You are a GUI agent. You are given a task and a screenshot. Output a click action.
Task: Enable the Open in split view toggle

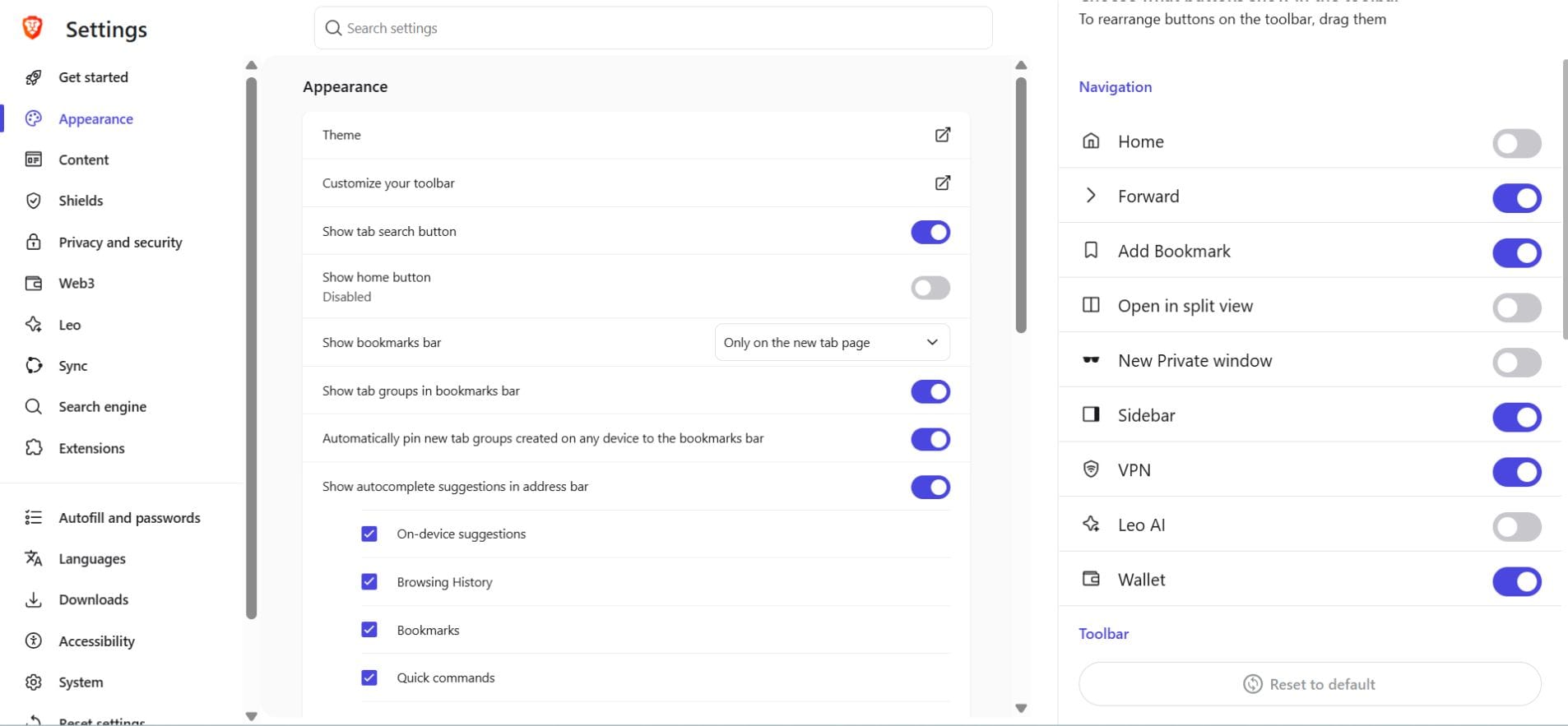pos(1517,308)
